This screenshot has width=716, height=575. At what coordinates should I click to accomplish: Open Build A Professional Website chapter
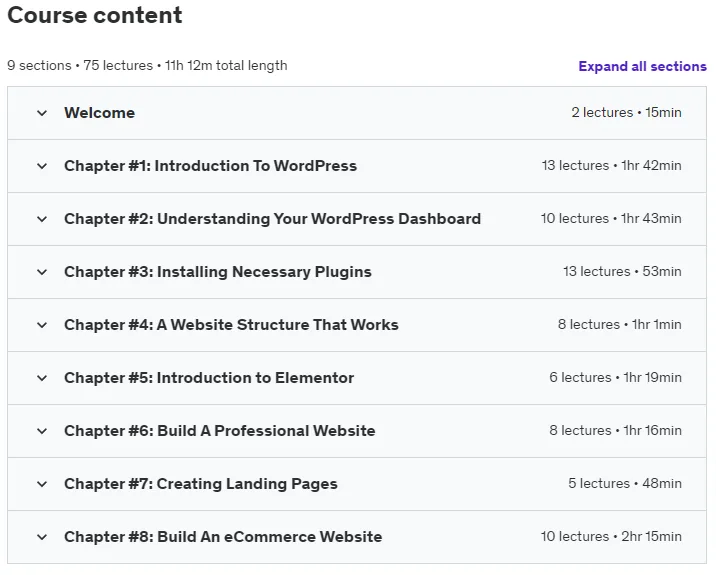(220, 431)
